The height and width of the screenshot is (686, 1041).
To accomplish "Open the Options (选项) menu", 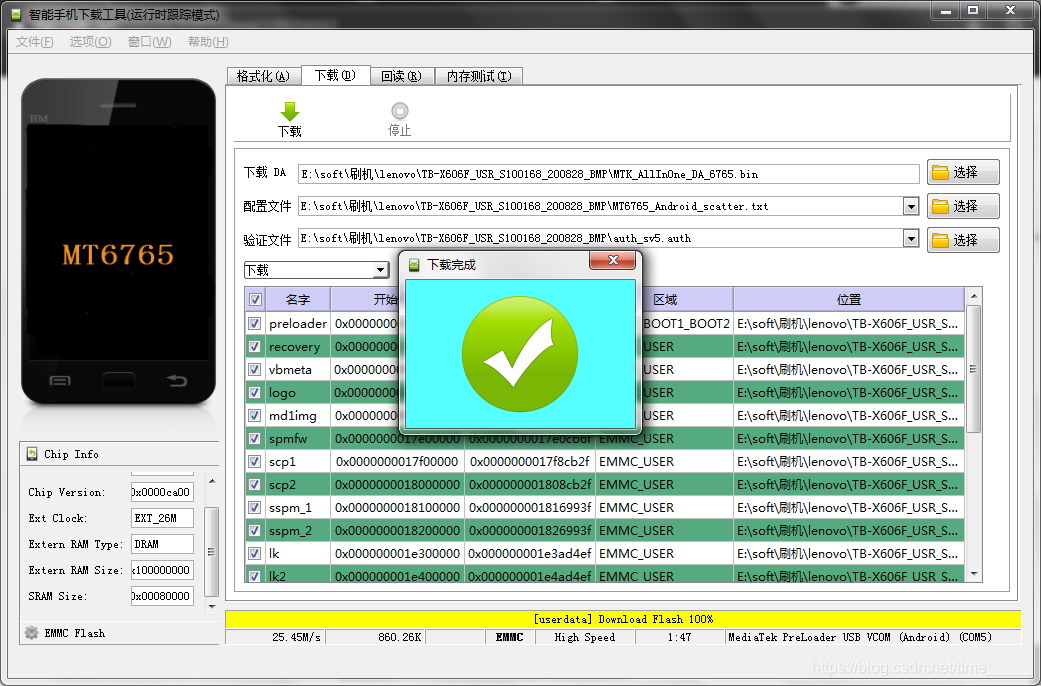I will pyautogui.click(x=90, y=42).
